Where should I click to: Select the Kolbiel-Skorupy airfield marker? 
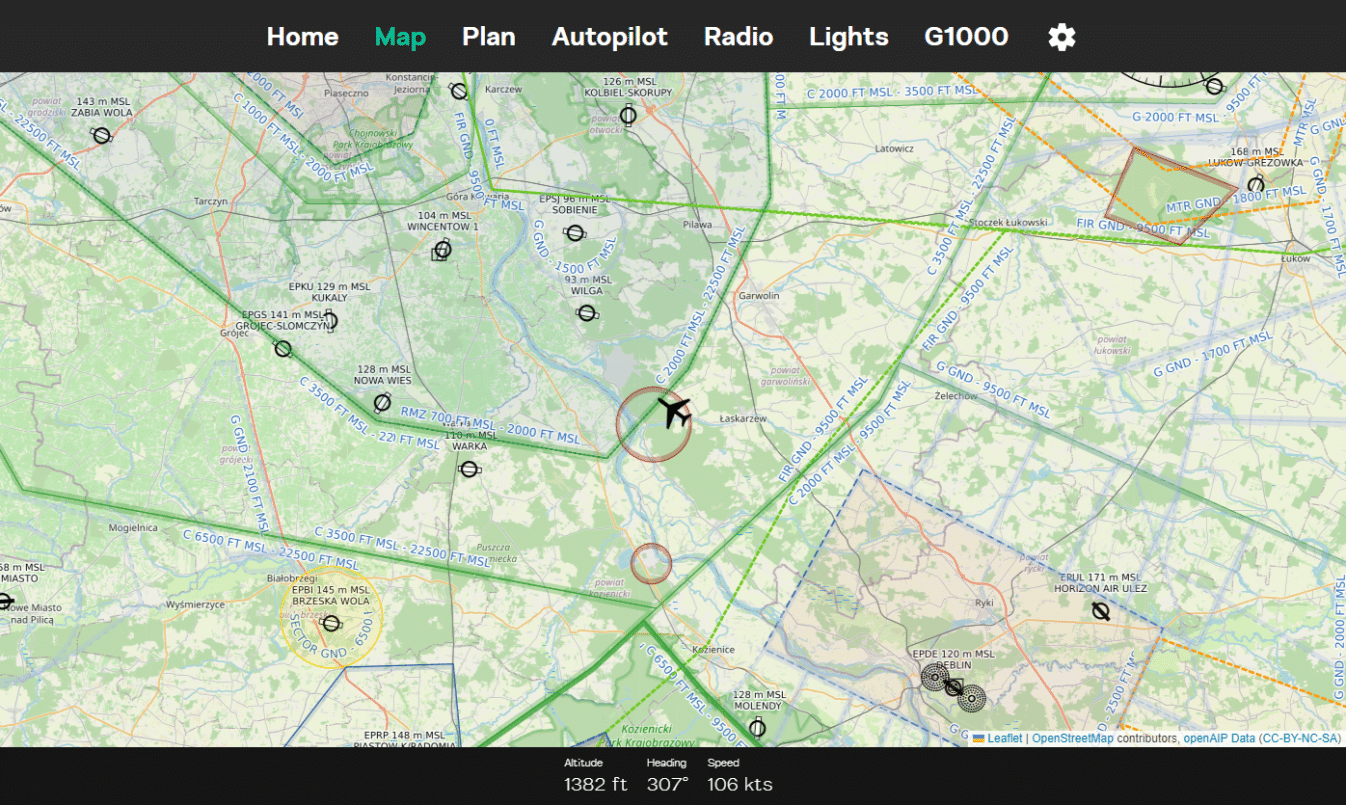coord(628,115)
